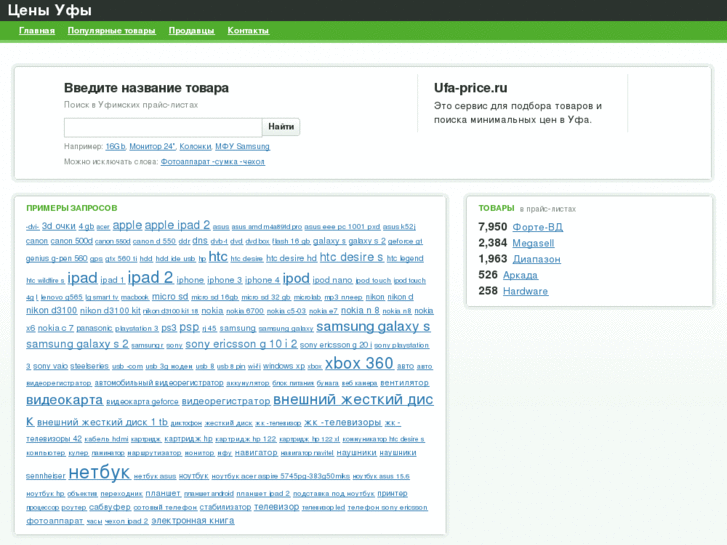Open seller Диапазон
Image resolution: width=727 pixels, height=545 pixels.
(536, 259)
